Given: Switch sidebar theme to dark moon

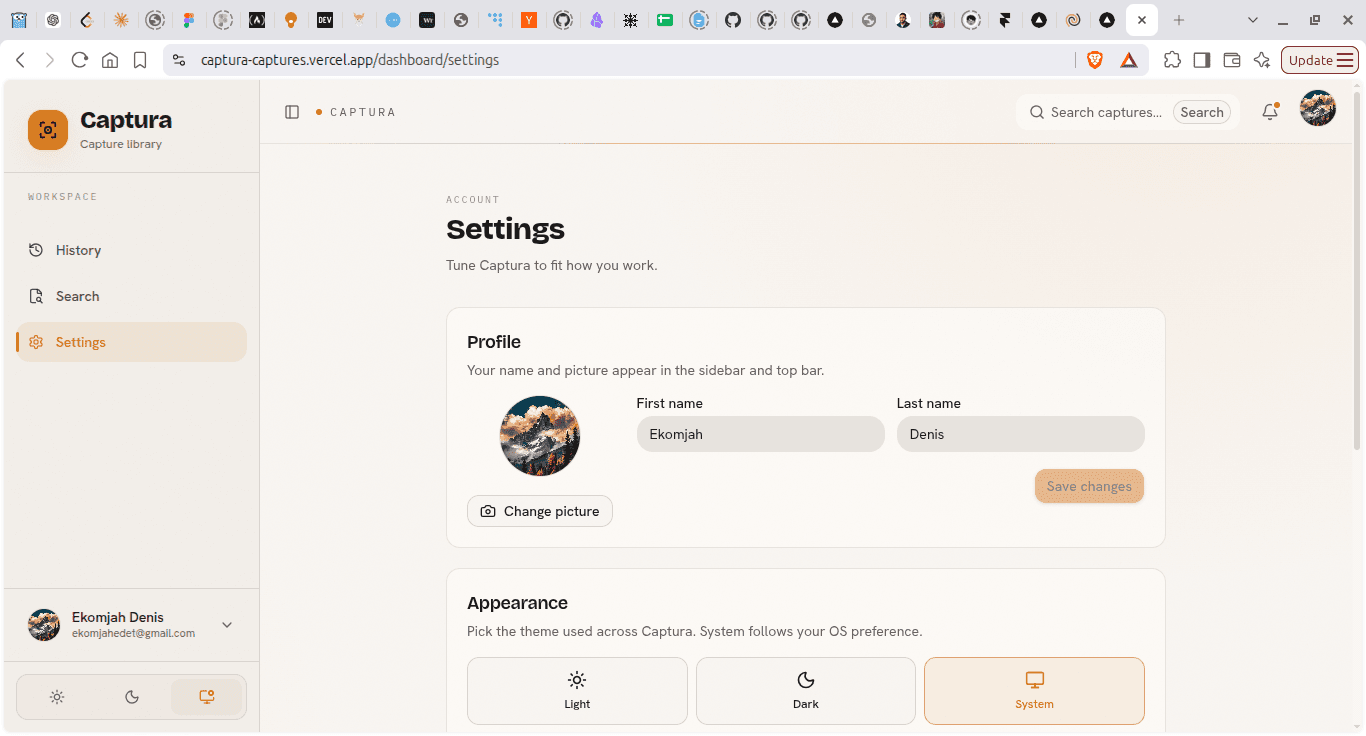Looking at the screenshot, I should [x=132, y=697].
